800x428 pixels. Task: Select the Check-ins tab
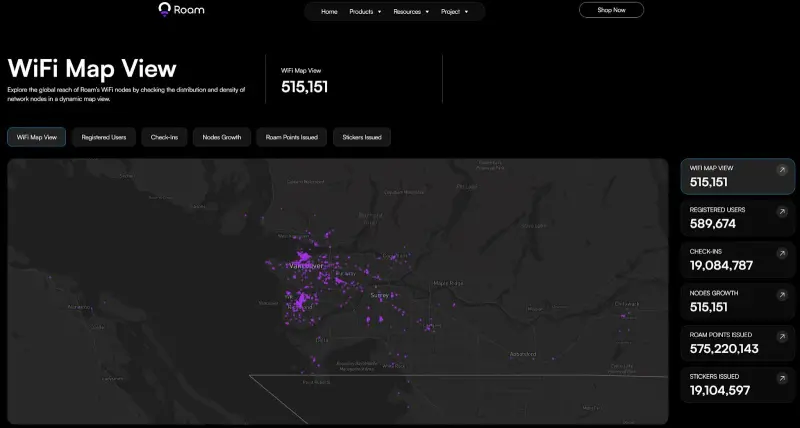point(165,137)
